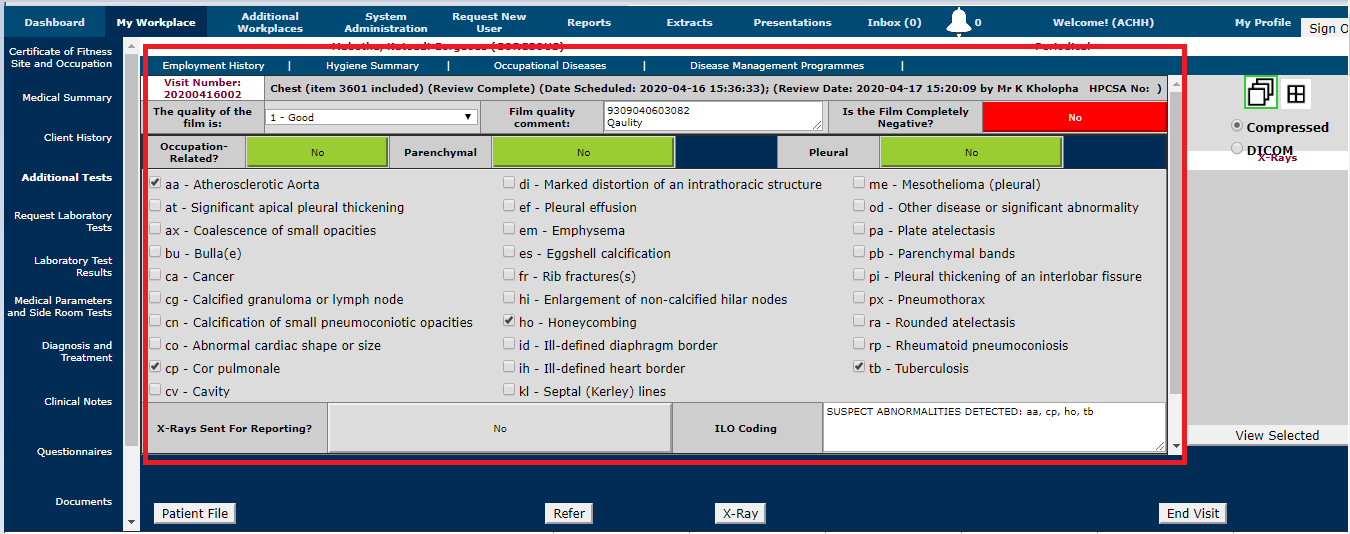This screenshot has height=534, width=1350.
Task: Open Request Laboratory Tests in sidebar
Action: (63, 222)
